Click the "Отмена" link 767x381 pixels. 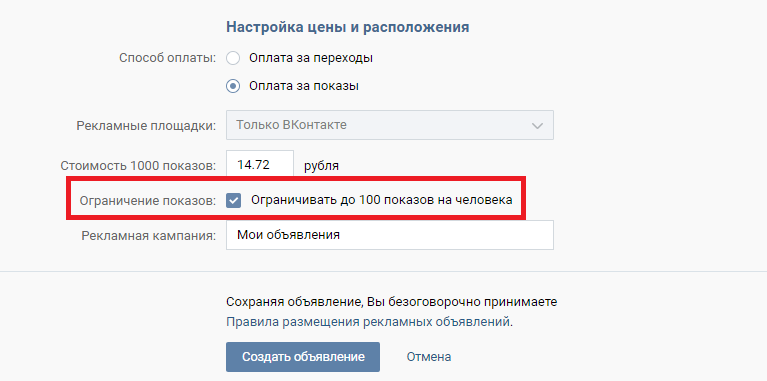point(429,357)
